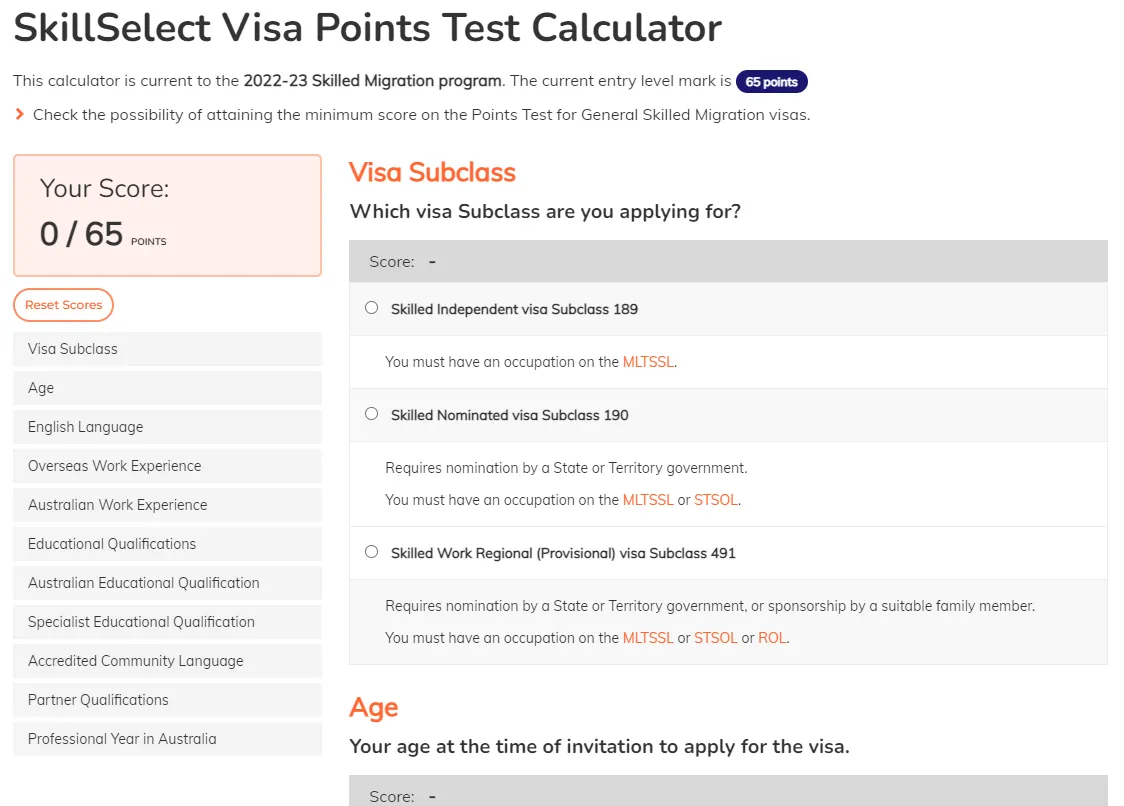Click STSOL link under Subclass 190
The width and height of the screenshot is (1124, 806).
coord(716,500)
